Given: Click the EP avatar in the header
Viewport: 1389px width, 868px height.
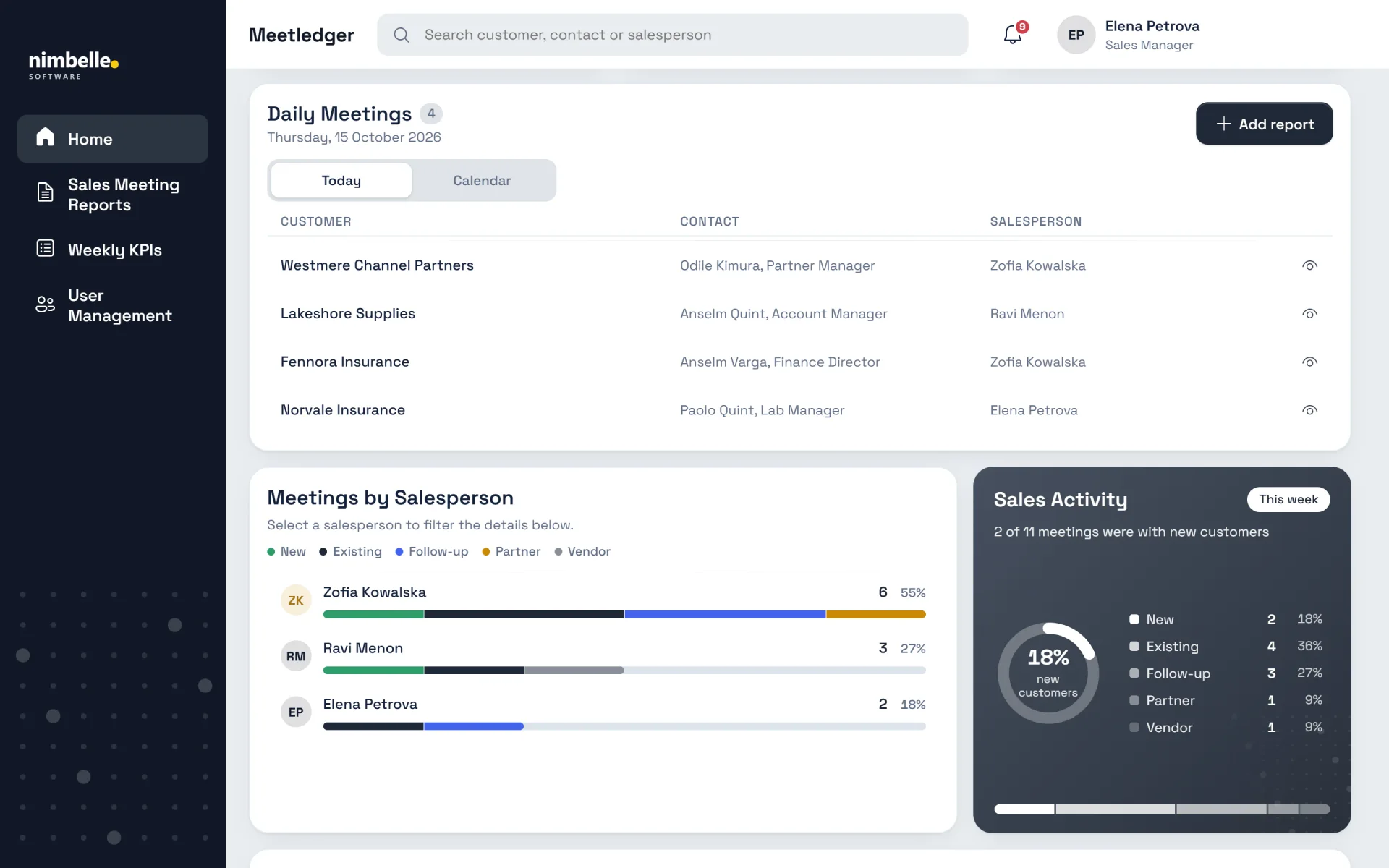Looking at the screenshot, I should coord(1076,35).
